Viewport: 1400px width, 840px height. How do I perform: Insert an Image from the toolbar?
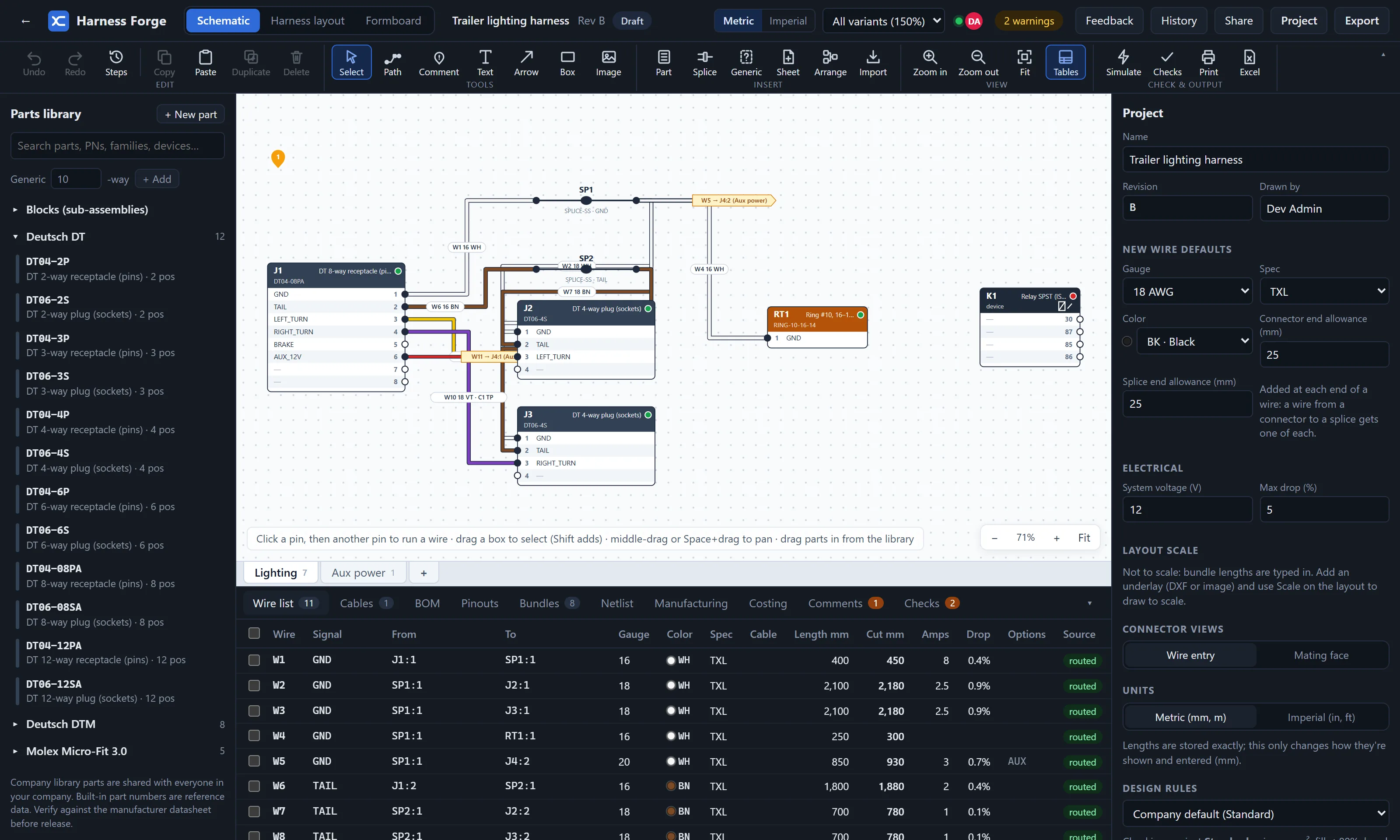pyautogui.click(x=608, y=63)
